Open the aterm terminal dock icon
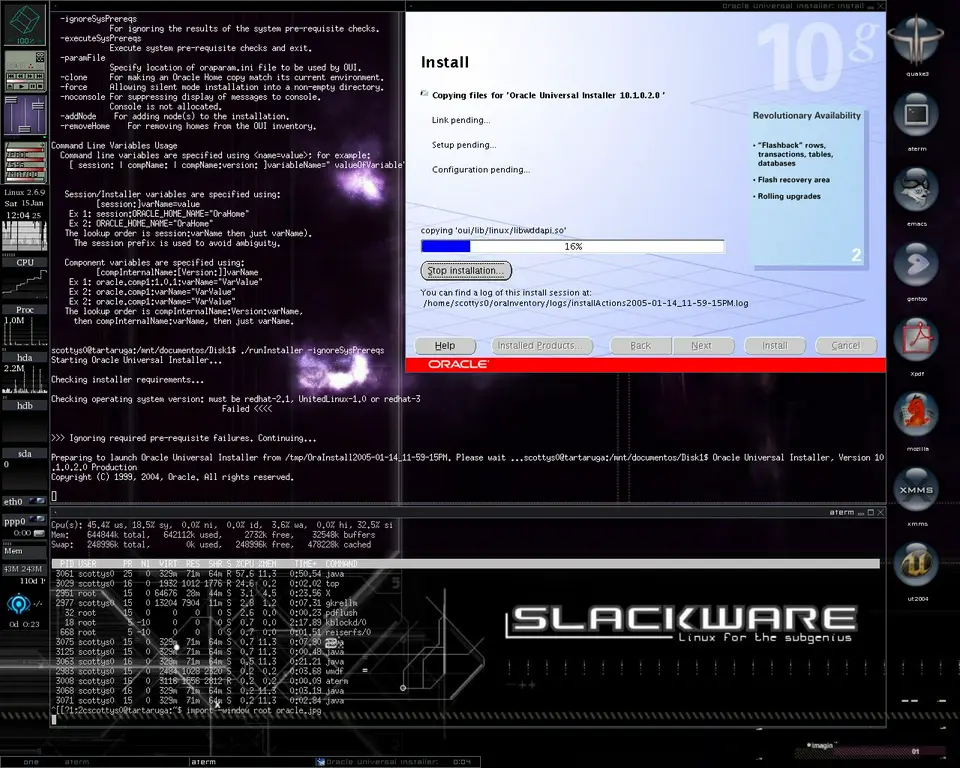The image size is (960, 768). click(917, 115)
